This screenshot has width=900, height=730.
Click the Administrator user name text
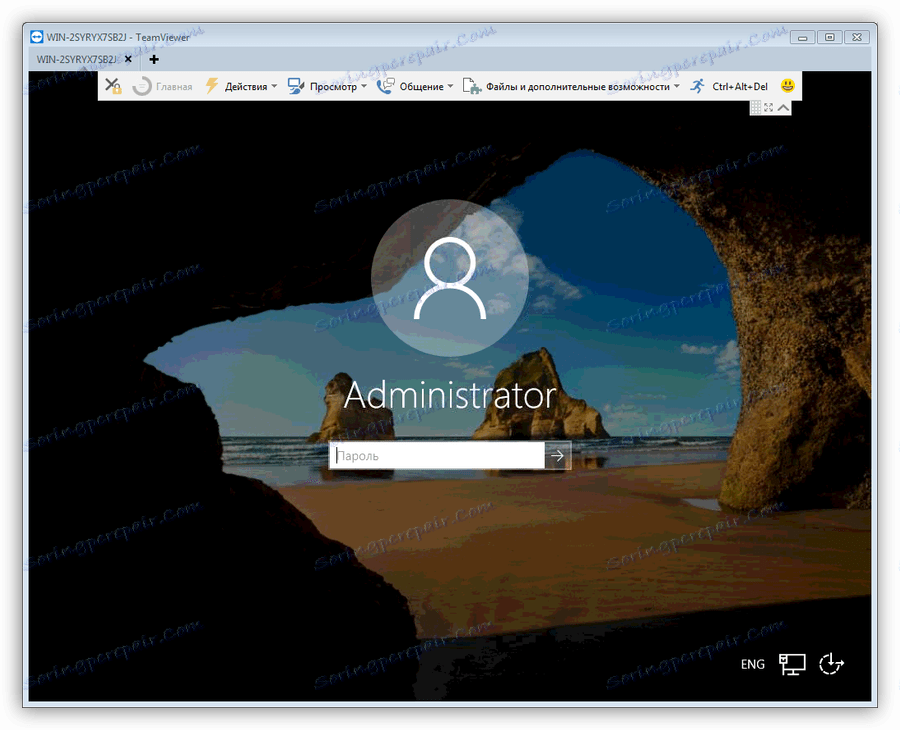coord(449,395)
